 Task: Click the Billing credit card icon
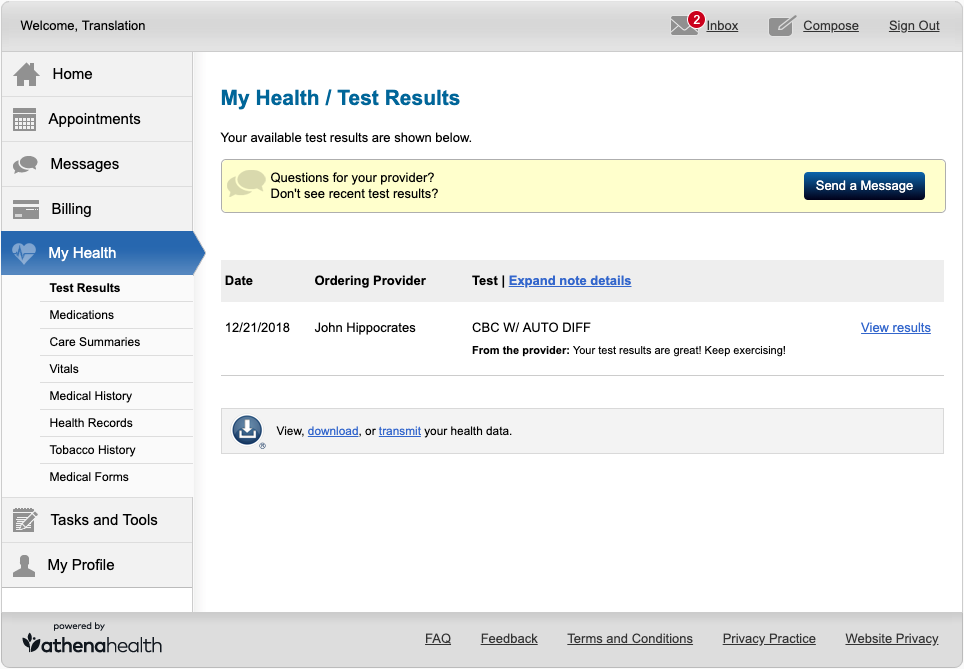click(x=26, y=209)
